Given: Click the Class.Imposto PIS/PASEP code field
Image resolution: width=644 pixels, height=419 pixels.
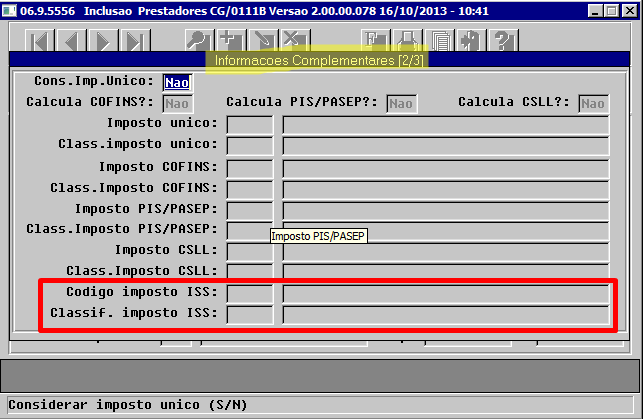Looking at the screenshot, I should pos(250,232).
